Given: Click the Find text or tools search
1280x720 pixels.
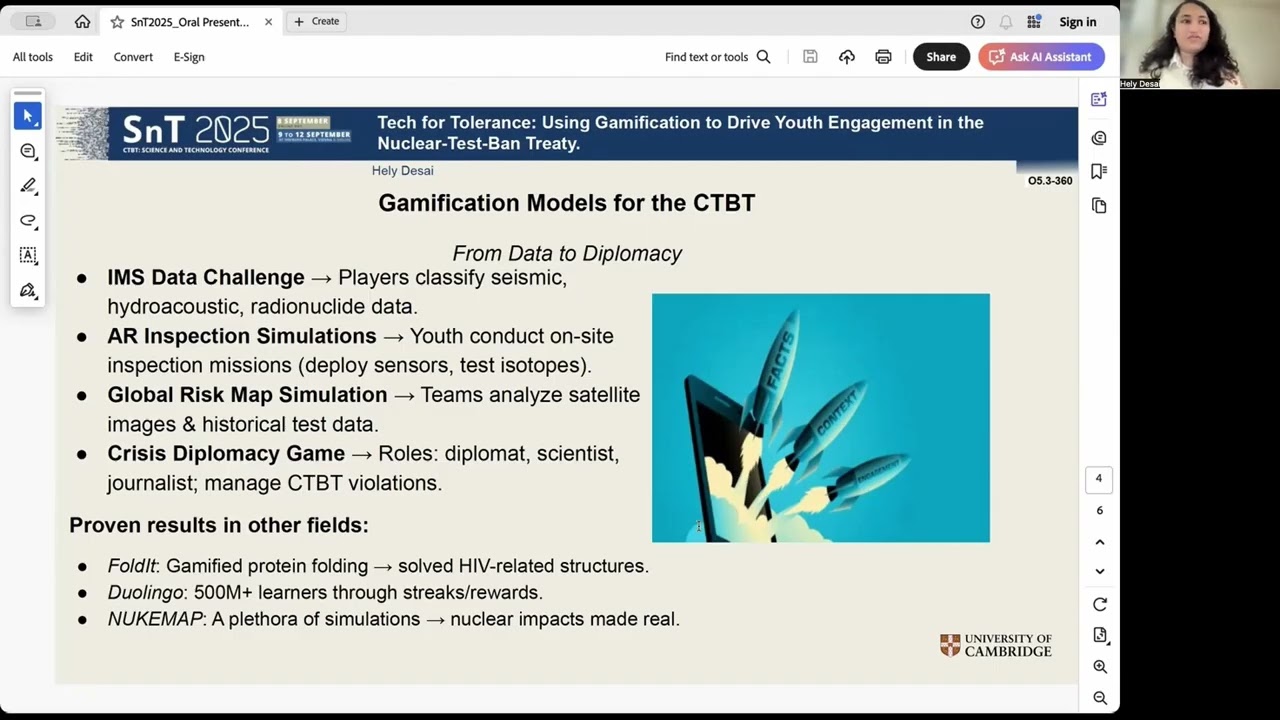Looking at the screenshot, I should (x=718, y=57).
